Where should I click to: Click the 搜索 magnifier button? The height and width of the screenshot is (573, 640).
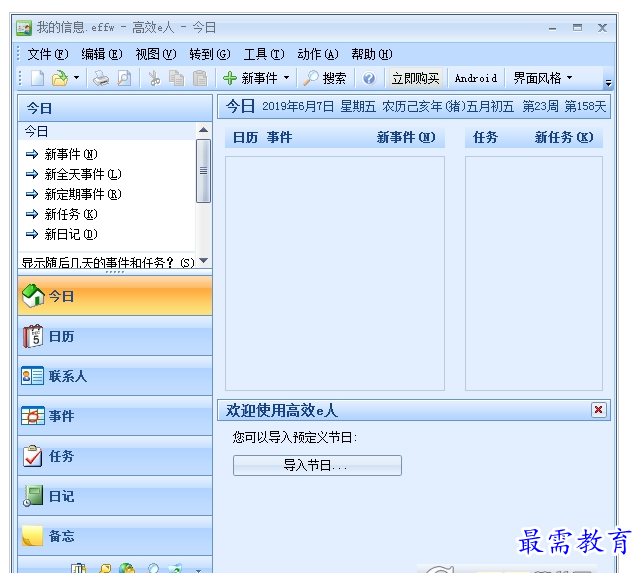click(324, 78)
